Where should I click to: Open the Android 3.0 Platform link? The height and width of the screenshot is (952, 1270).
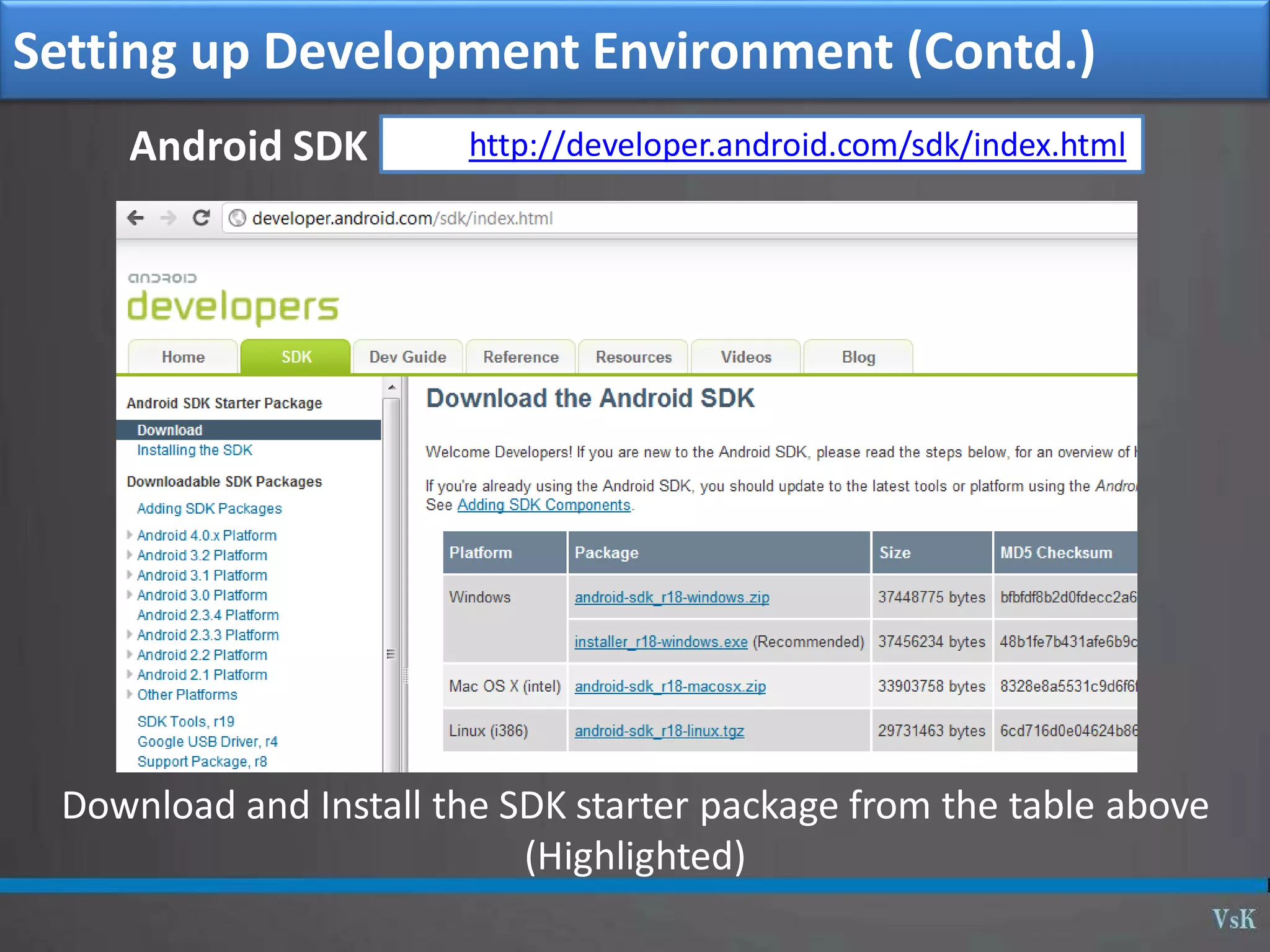pyautogui.click(x=202, y=595)
